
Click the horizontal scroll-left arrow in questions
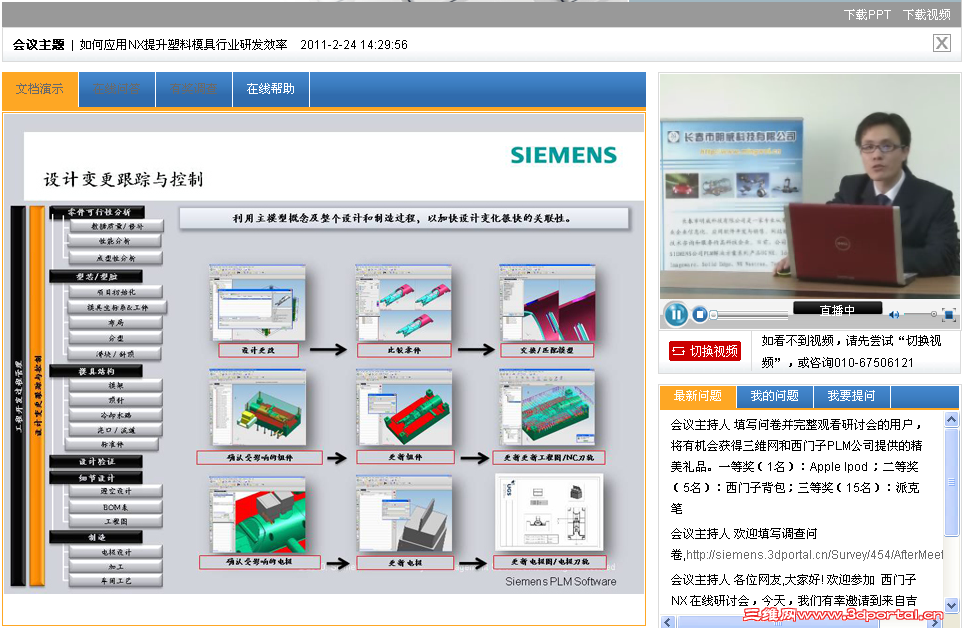click(x=668, y=622)
